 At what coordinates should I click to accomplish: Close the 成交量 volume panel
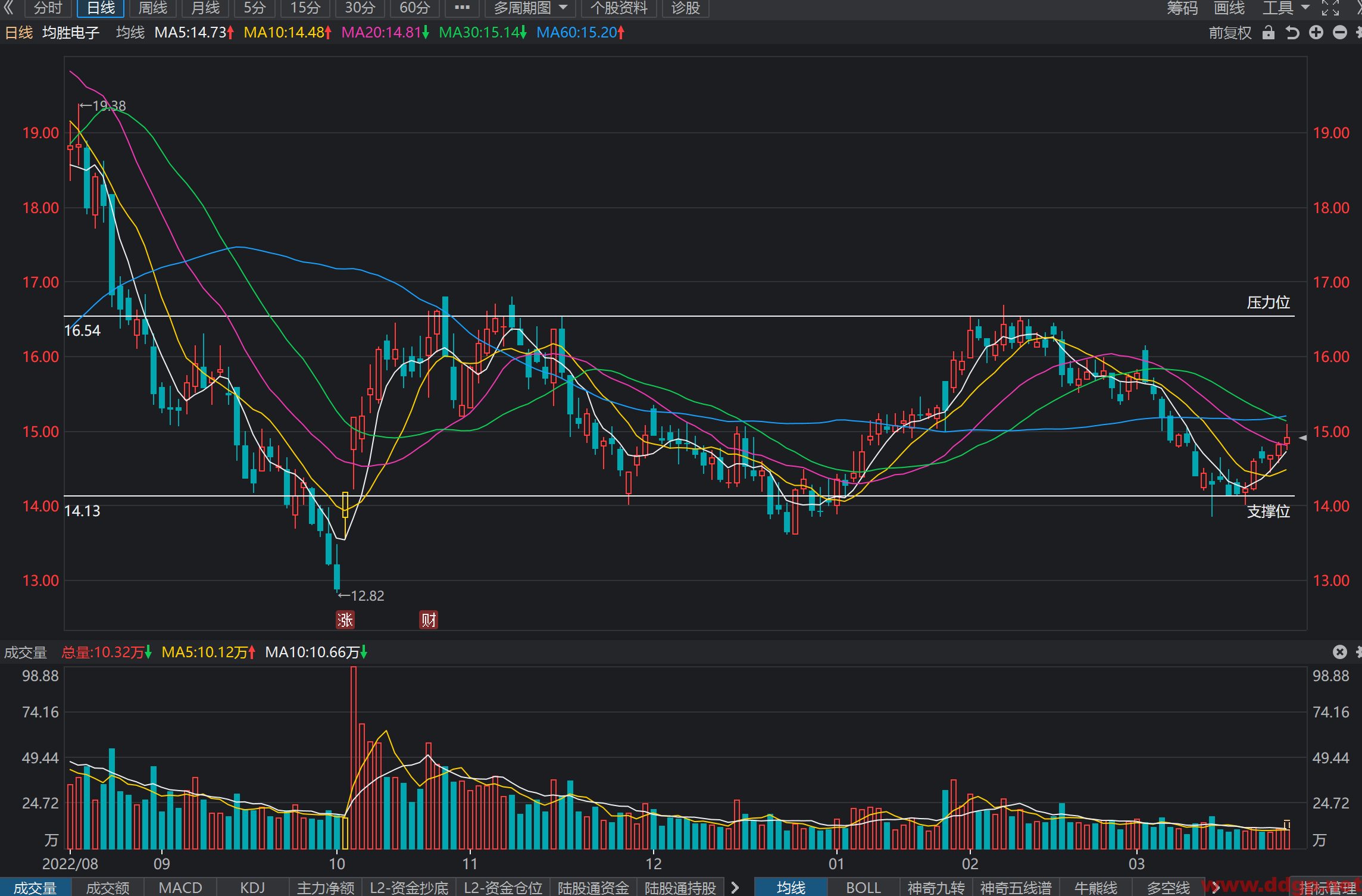coord(1339,652)
